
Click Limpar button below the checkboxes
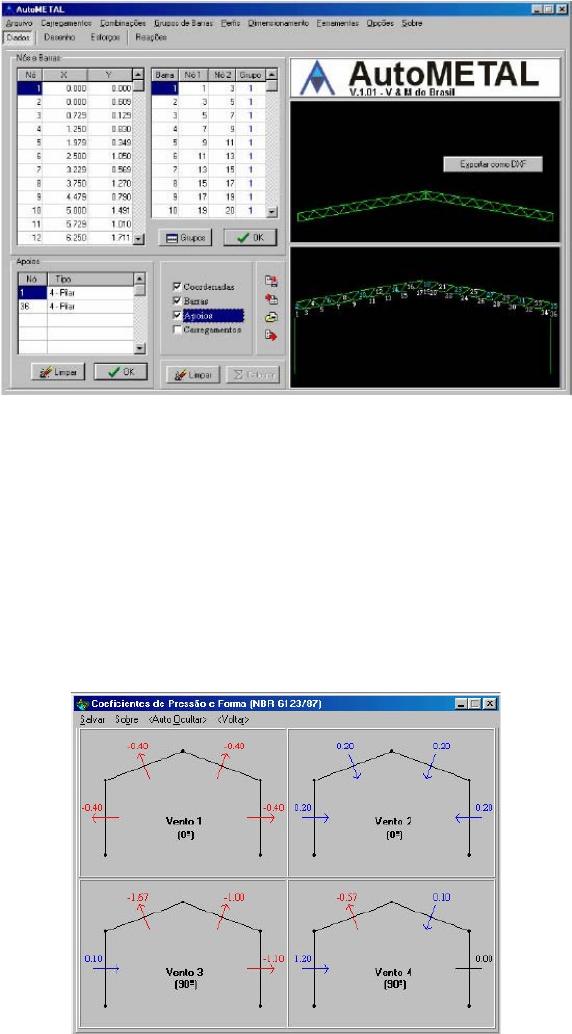pos(193,375)
